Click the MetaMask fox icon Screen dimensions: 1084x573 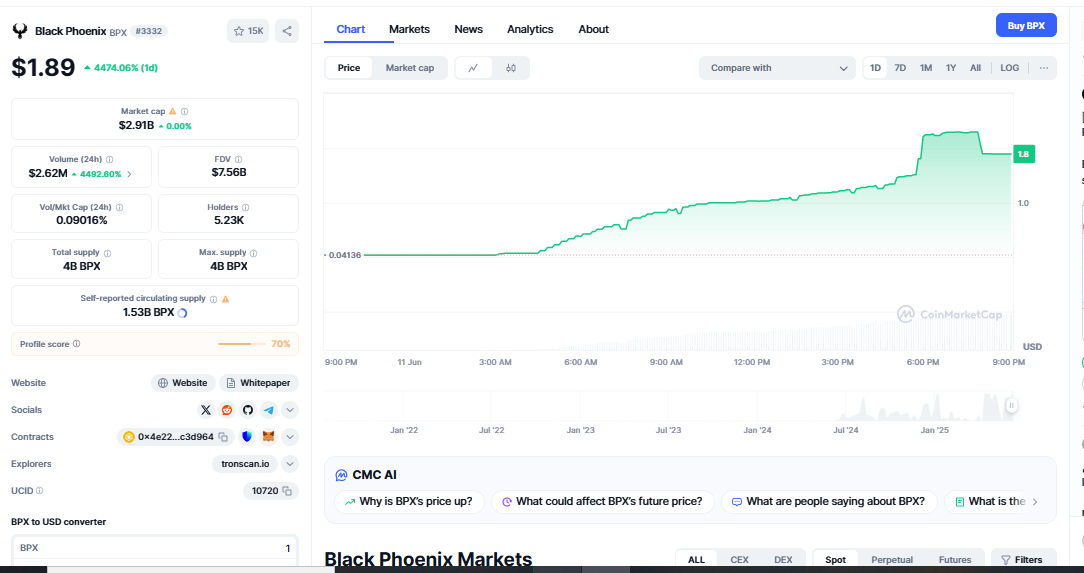268,437
